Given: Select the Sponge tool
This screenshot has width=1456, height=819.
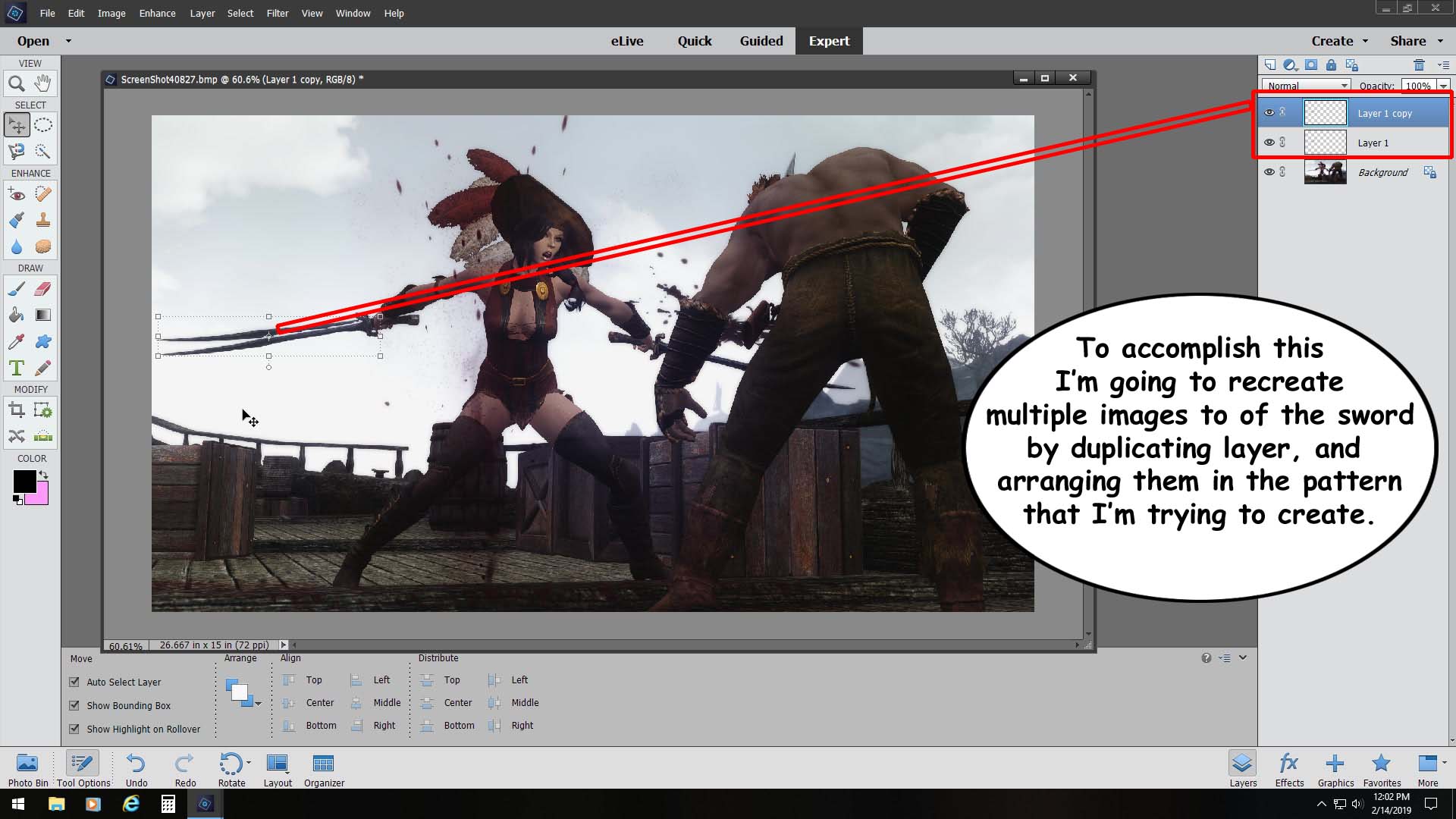Looking at the screenshot, I should click(43, 247).
